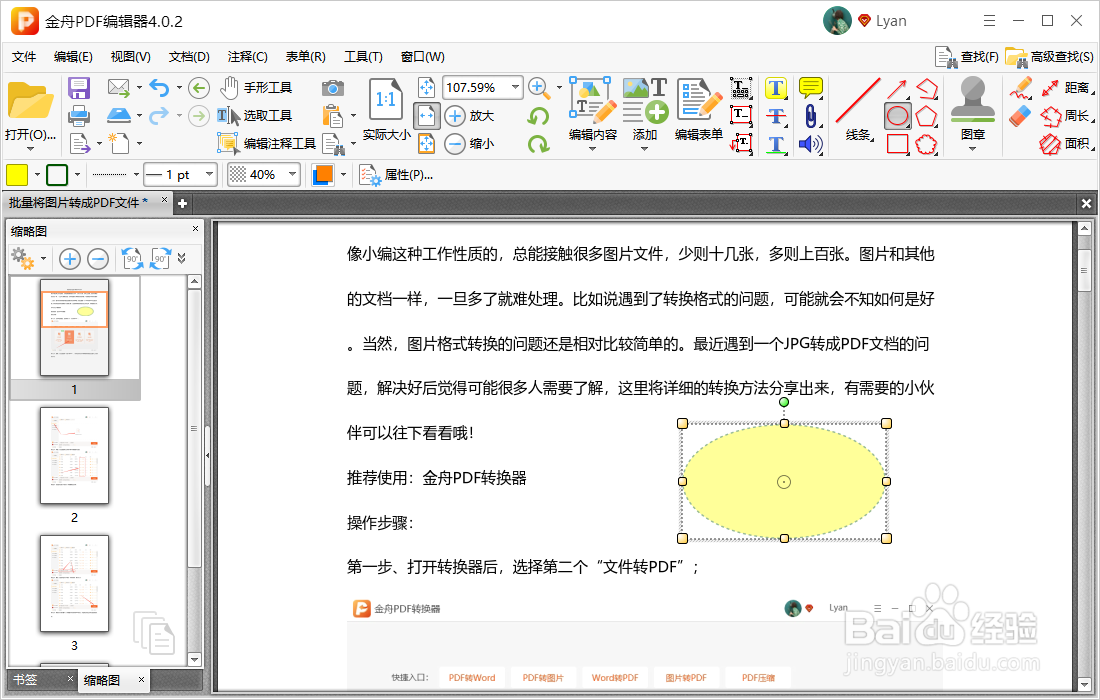Screen dimensions: 1100x700
Task: Expand the Stamp (图章) dropdown arrow
Action: coord(972,149)
